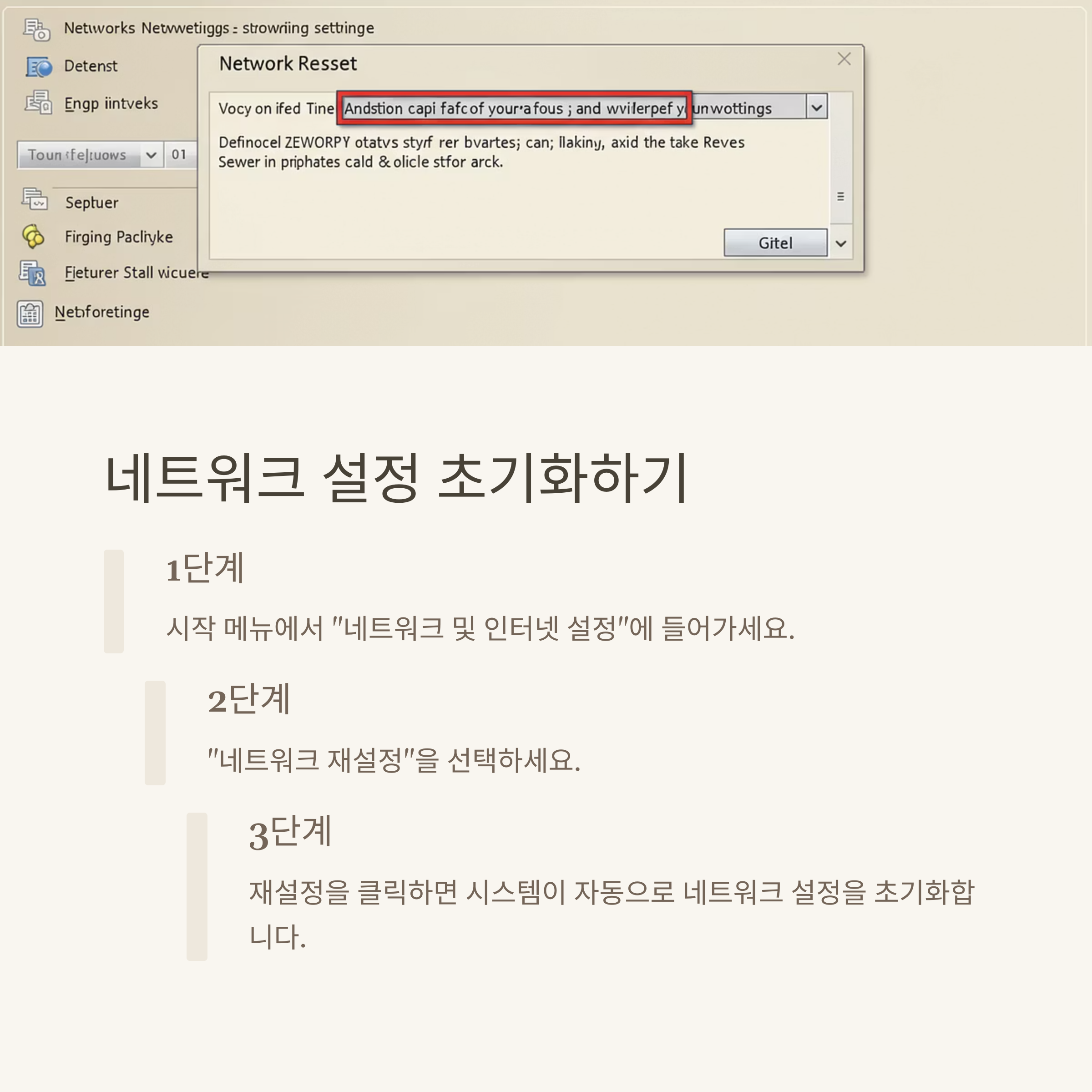Click the Detenst globe icon
This screenshot has width=1092, height=1092.
(38, 67)
